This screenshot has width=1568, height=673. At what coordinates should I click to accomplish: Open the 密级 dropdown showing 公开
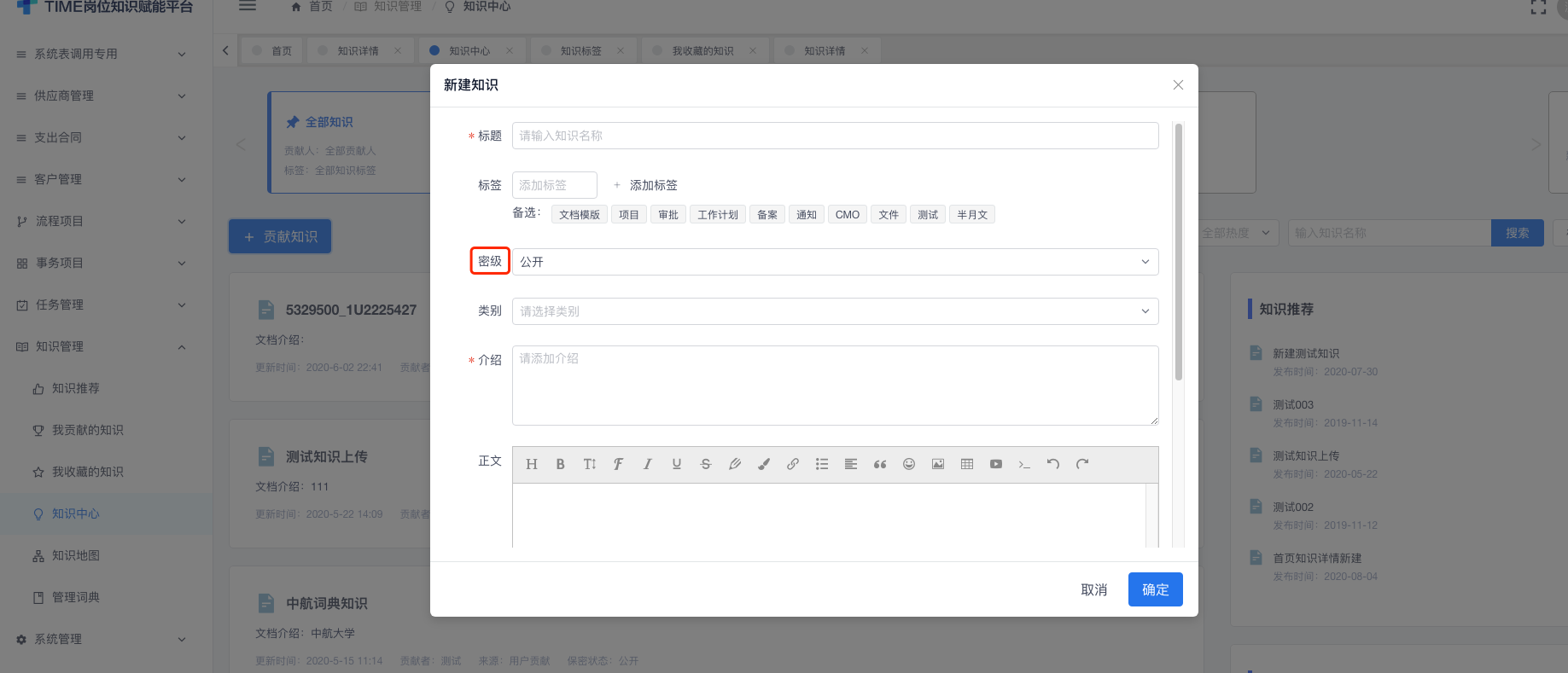835,262
